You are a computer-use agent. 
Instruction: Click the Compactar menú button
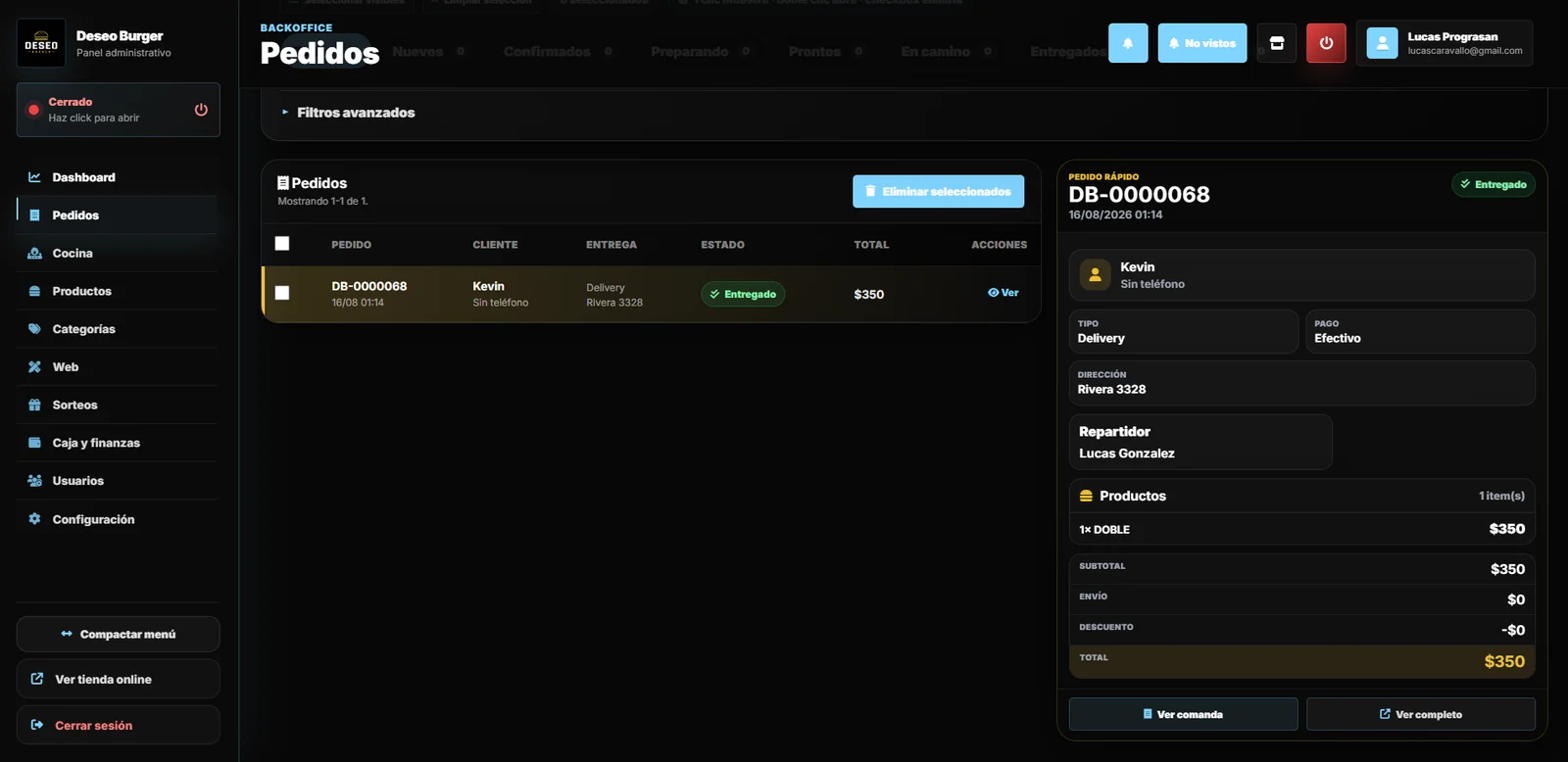point(118,635)
